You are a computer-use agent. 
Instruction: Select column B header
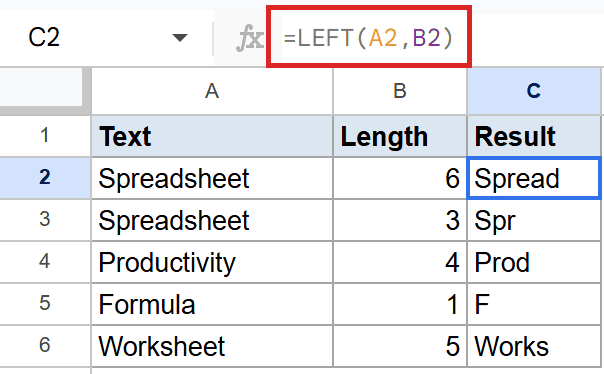400,91
